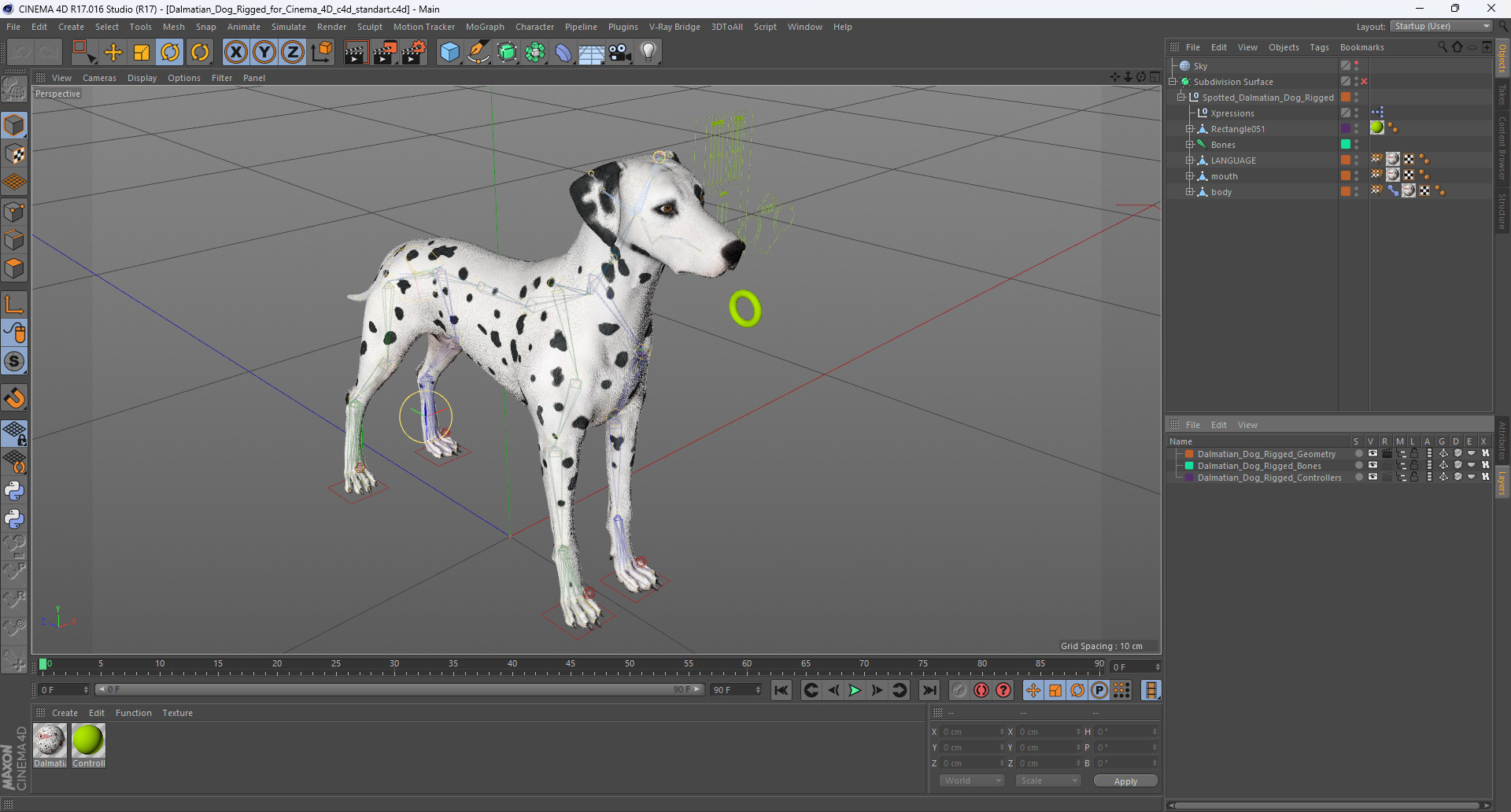Select Points mode in left toolbar
Viewport: 1511px width, 812px height.
[x=15, y=212]
